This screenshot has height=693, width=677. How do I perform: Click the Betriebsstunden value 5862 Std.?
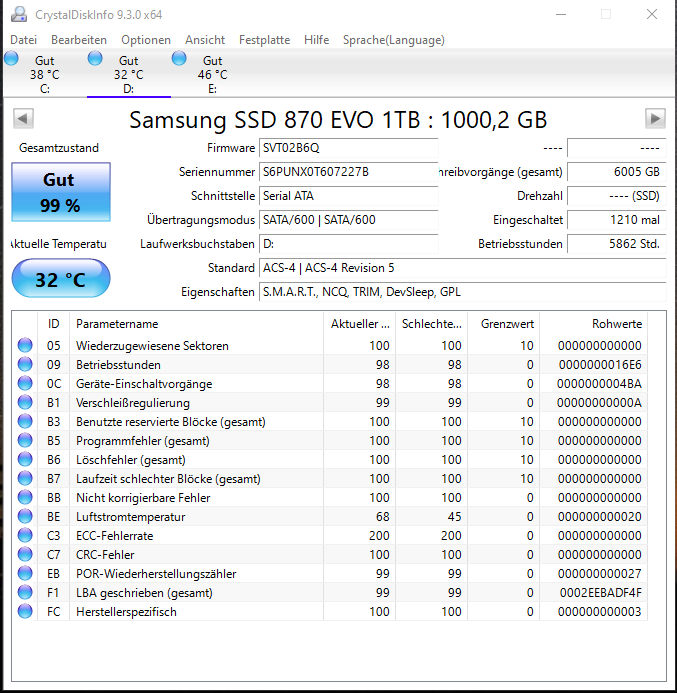(x=616, y=244)
